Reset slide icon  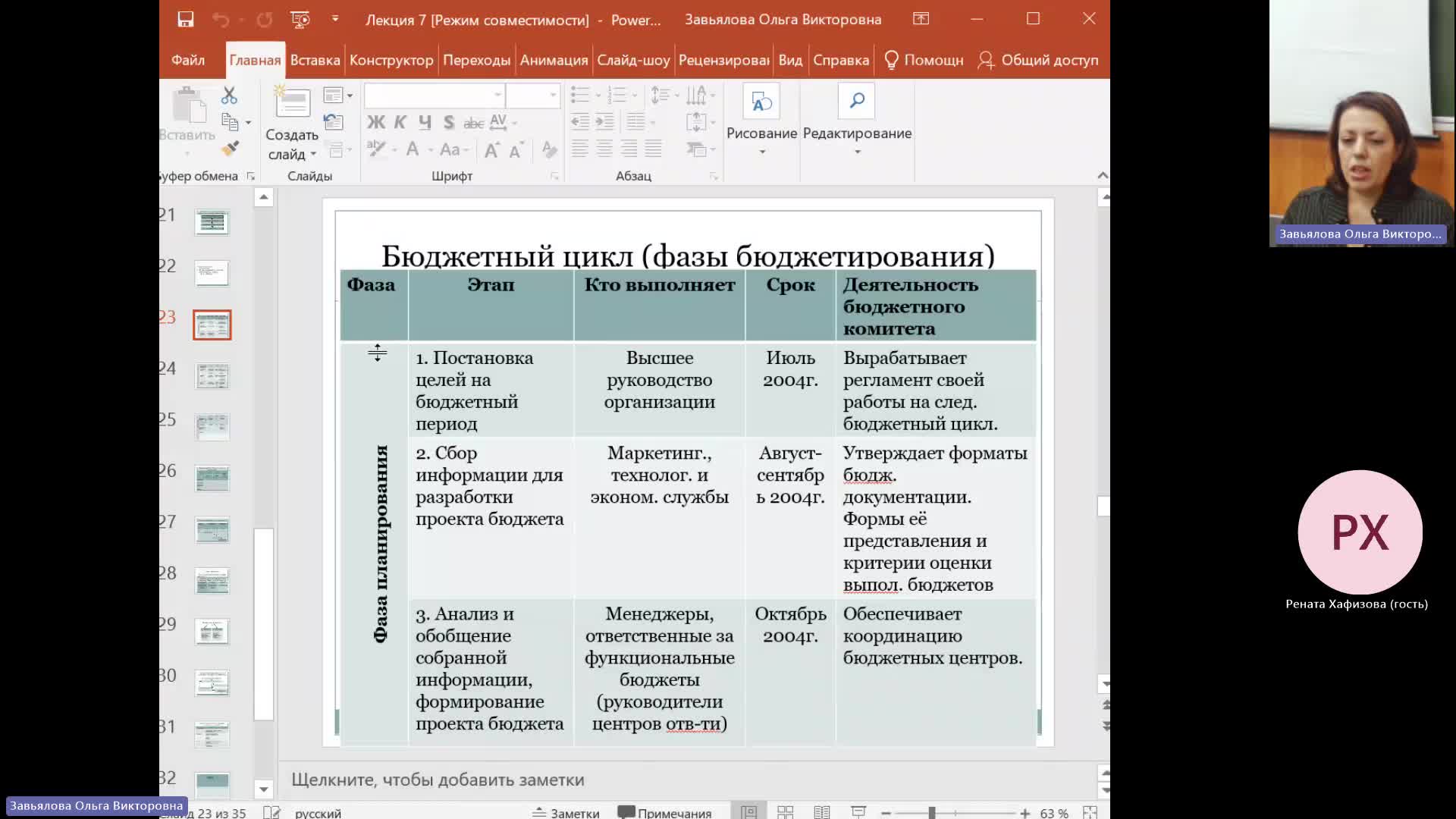(334, 122)
